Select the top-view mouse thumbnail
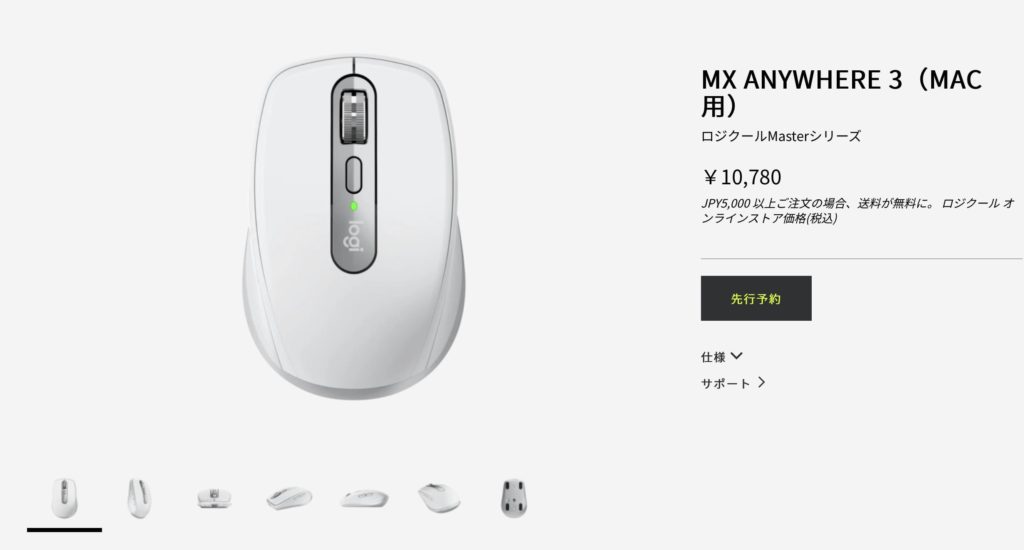 pos(64,498)
